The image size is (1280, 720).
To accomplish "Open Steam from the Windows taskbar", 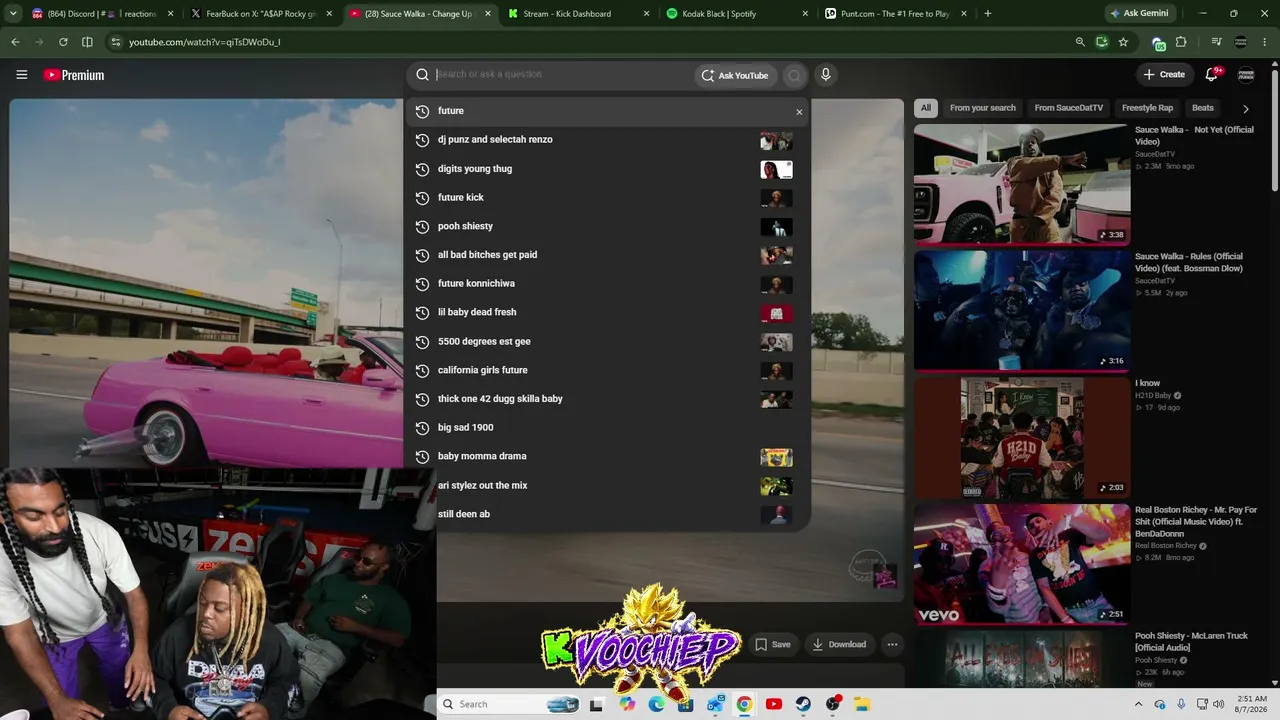I will point(803,704).
